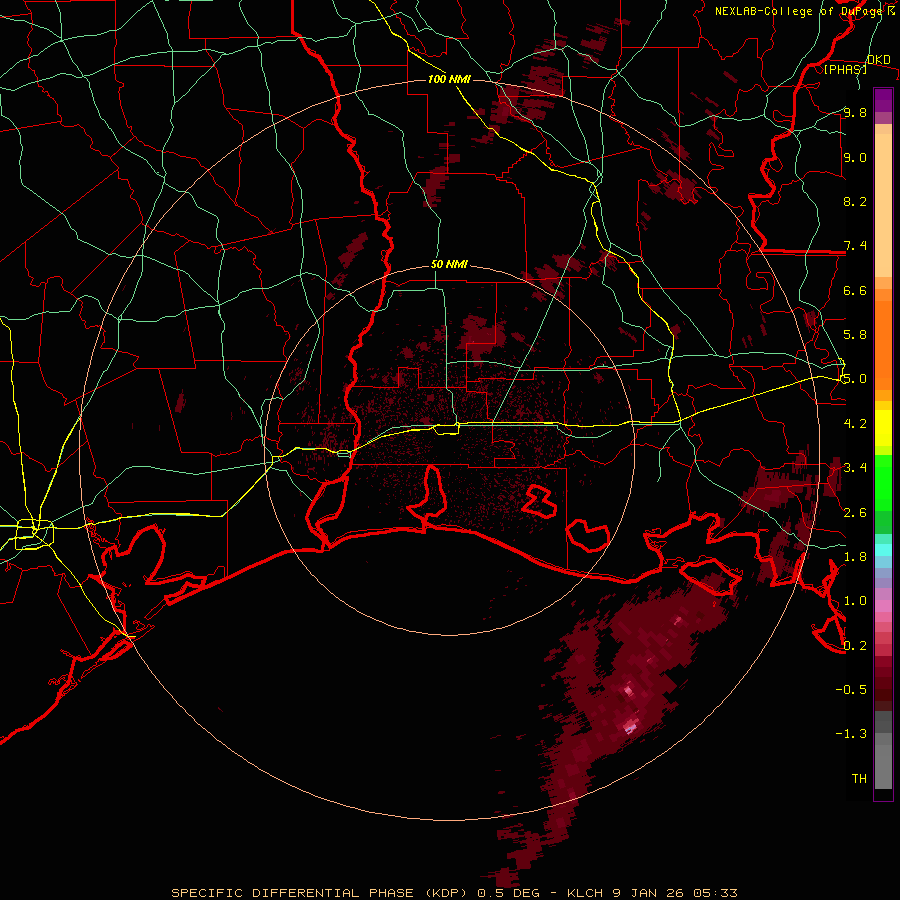Click the 50 NMI range ring label

449,264
